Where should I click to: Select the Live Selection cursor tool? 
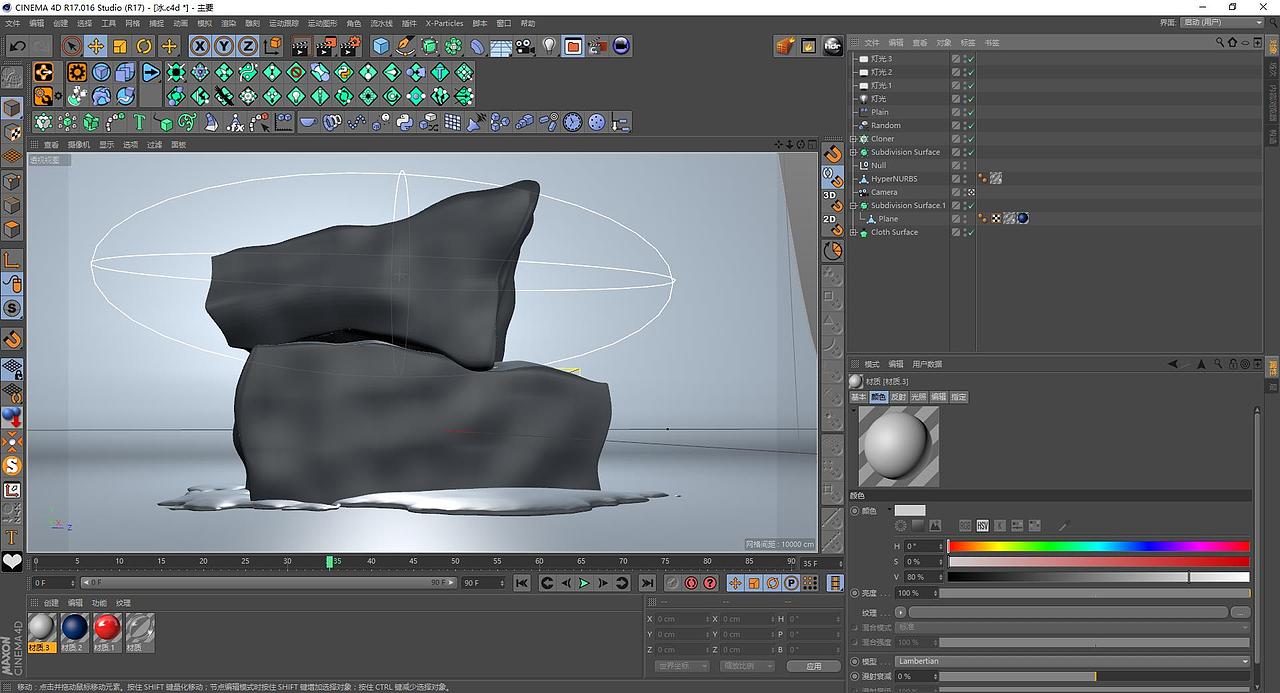click(x=72, y=46)
